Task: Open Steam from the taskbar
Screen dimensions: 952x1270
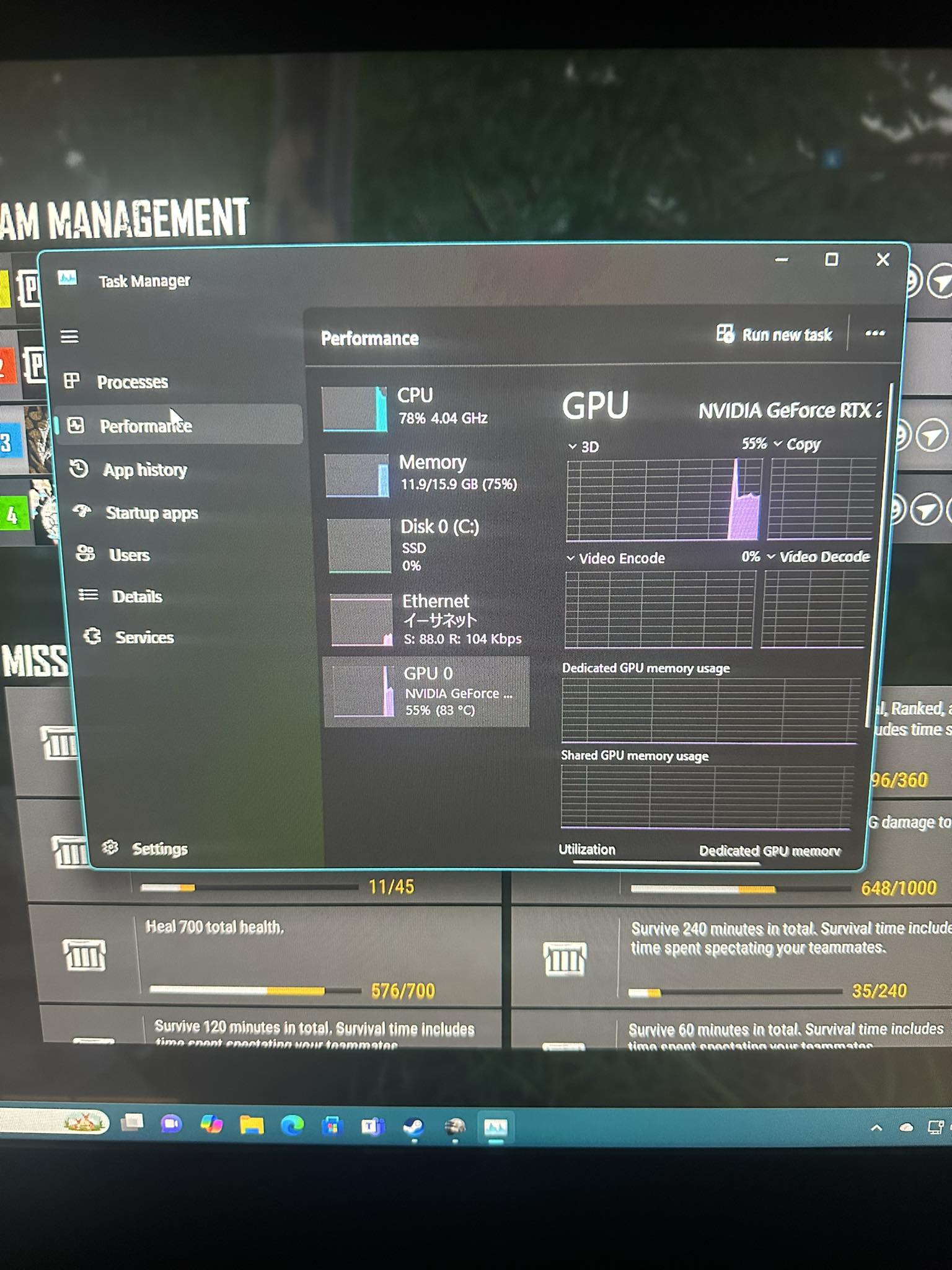Action: [414, 1127]
